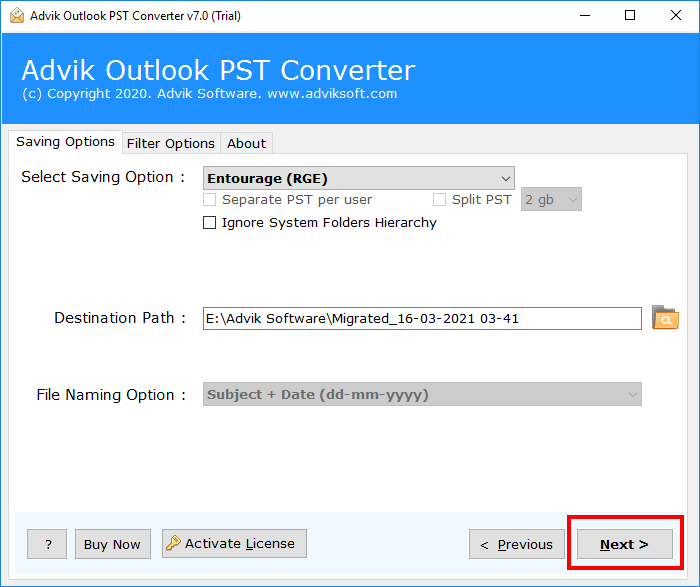Image resolution: width=700 pixels, height=587 pixels.
Task: Open help with the ? button
Action: [x=47, y=544]
